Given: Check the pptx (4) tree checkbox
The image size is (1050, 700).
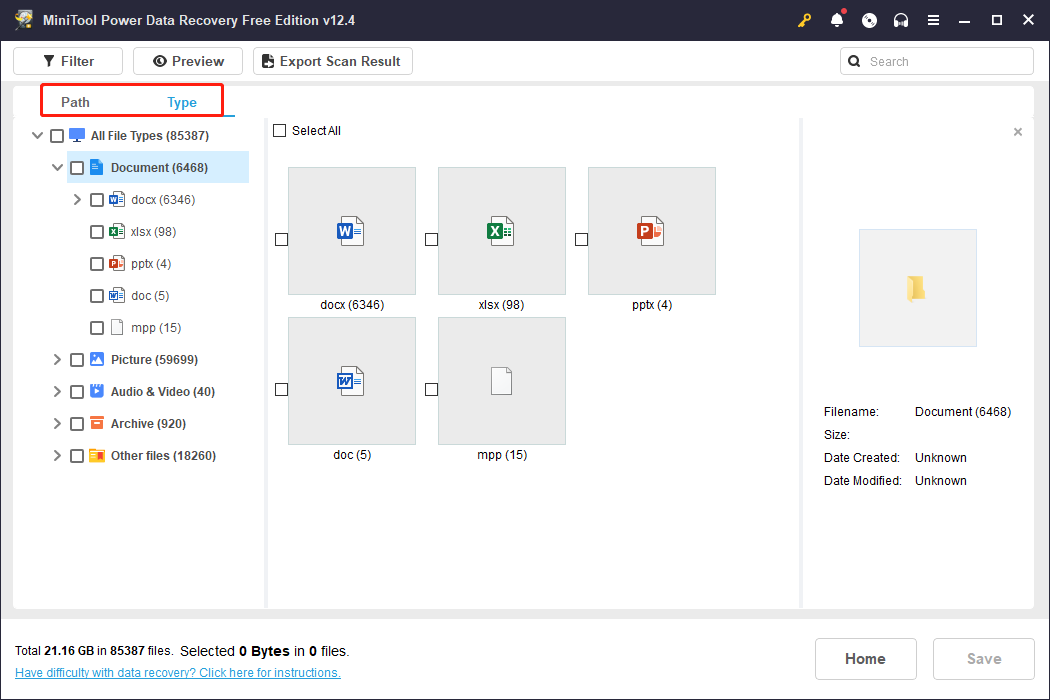Looking at the screenshot, I should coord(97,264).
